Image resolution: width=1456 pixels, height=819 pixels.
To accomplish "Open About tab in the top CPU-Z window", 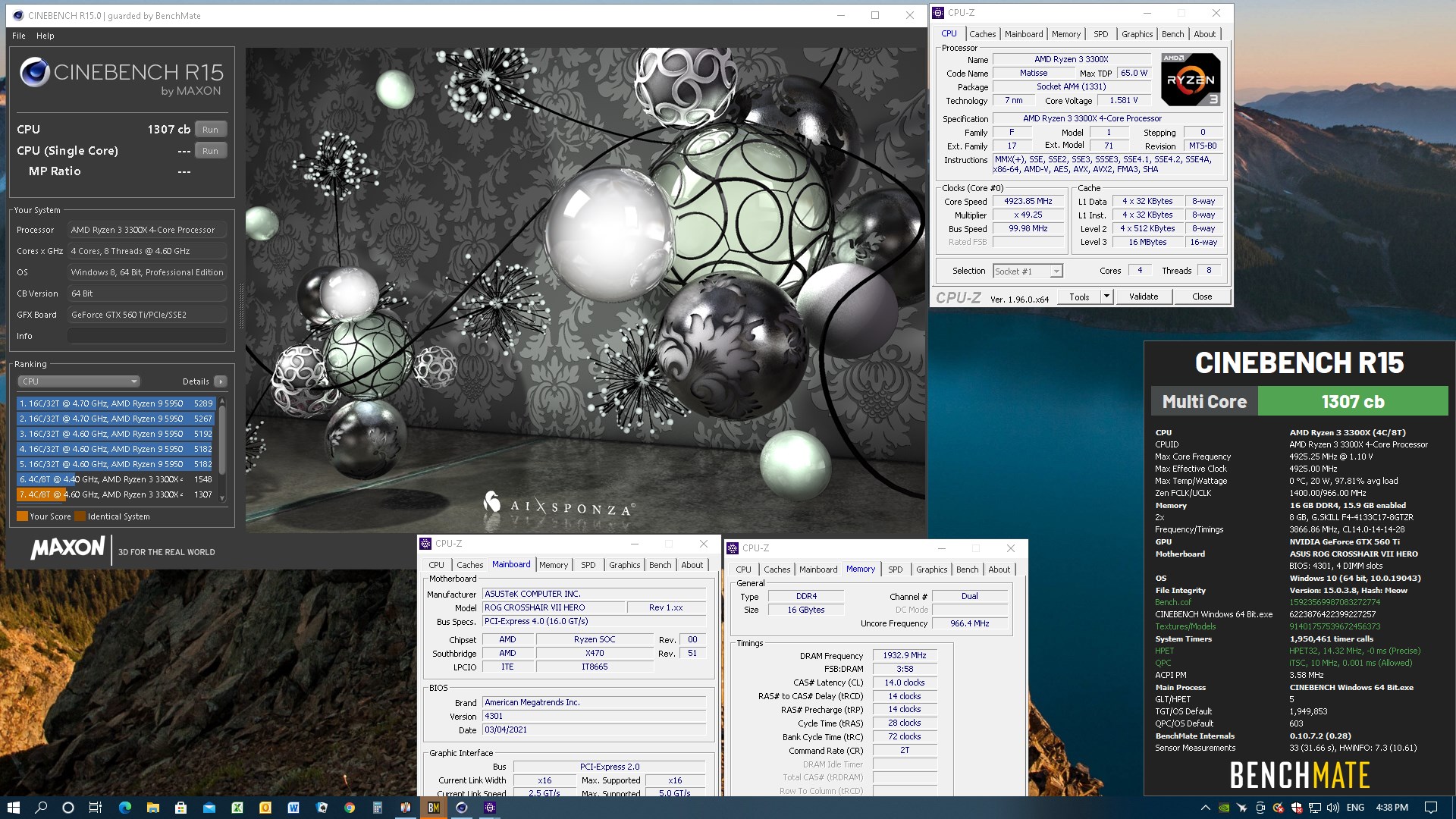I will [x=1204, y=34].
